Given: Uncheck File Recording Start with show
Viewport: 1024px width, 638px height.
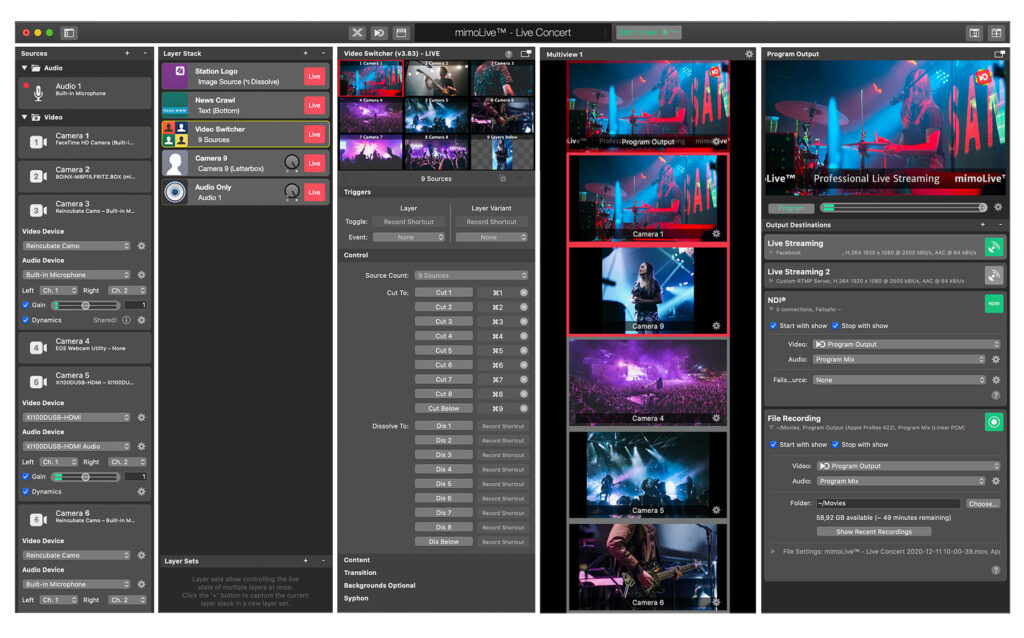Looking at the screenshot, I should (x=773, y=445).
